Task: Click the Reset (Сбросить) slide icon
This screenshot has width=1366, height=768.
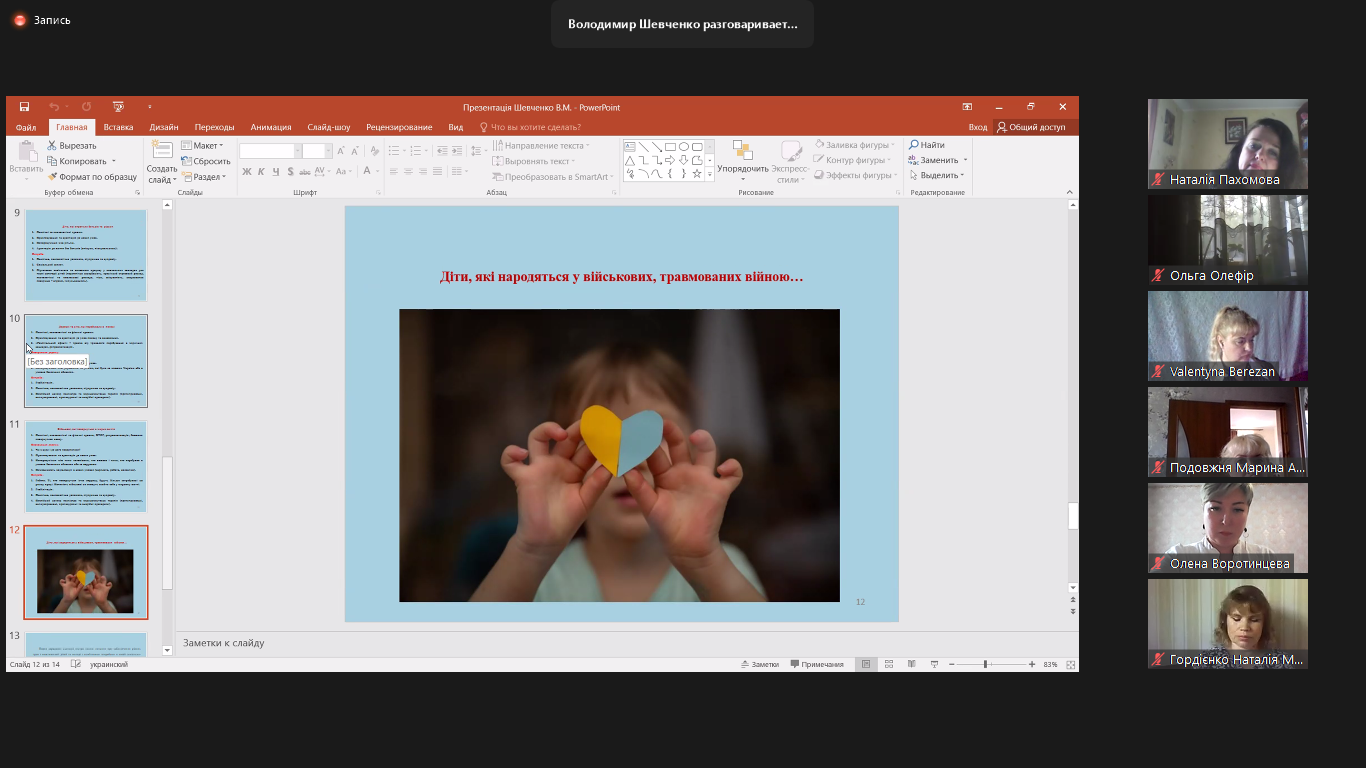Action: point(187,161)
